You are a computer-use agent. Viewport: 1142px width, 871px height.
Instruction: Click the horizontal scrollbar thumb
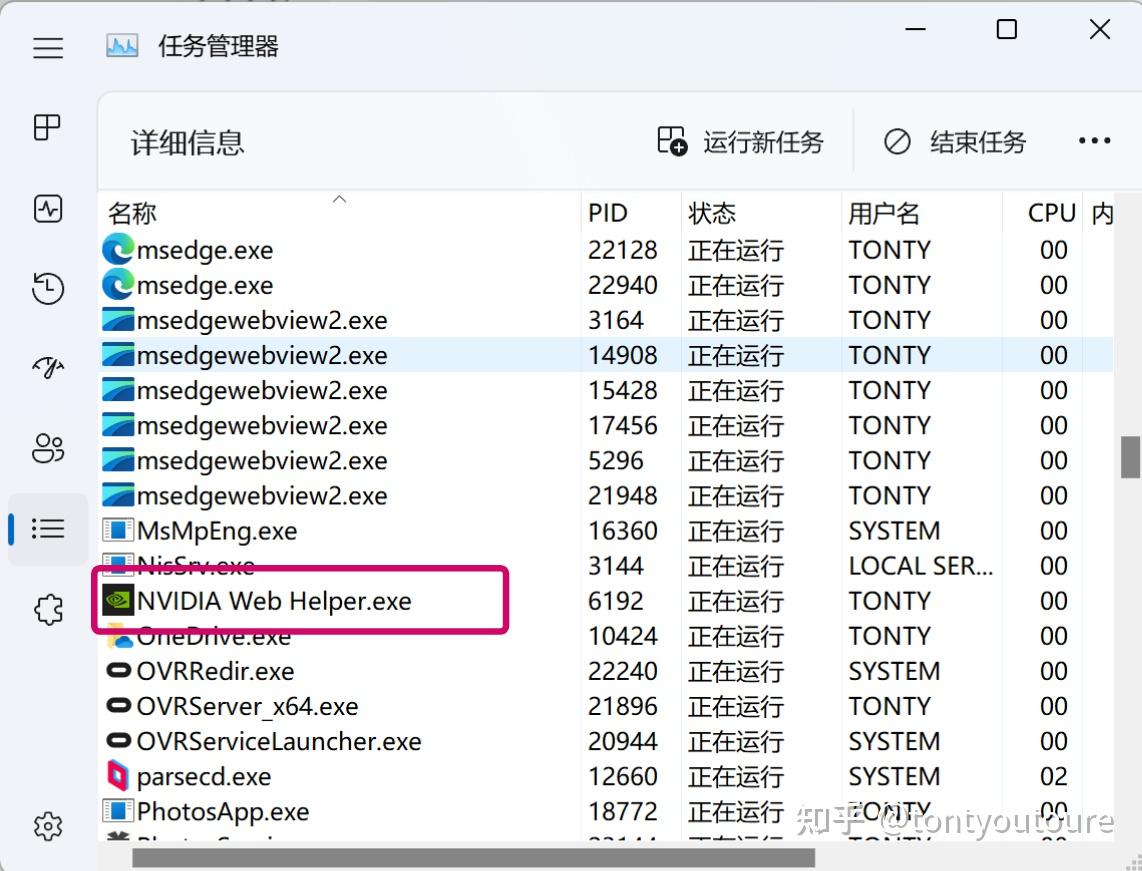[473, 858]
